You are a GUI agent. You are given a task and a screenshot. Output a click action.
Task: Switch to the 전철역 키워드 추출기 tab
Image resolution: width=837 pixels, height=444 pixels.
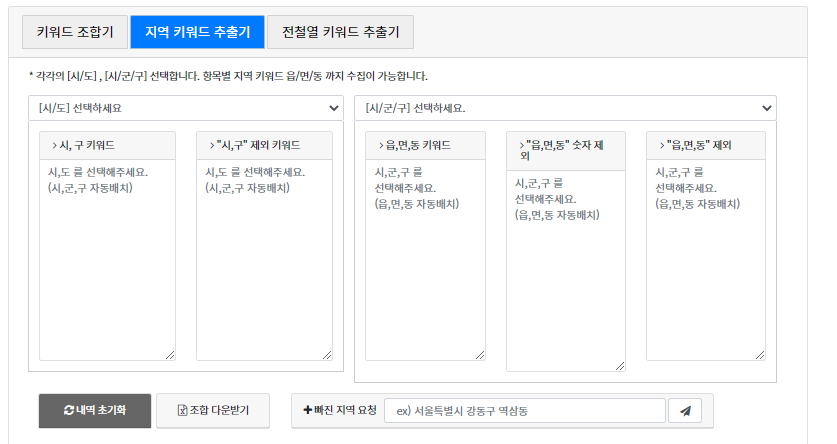coord(340,32)
